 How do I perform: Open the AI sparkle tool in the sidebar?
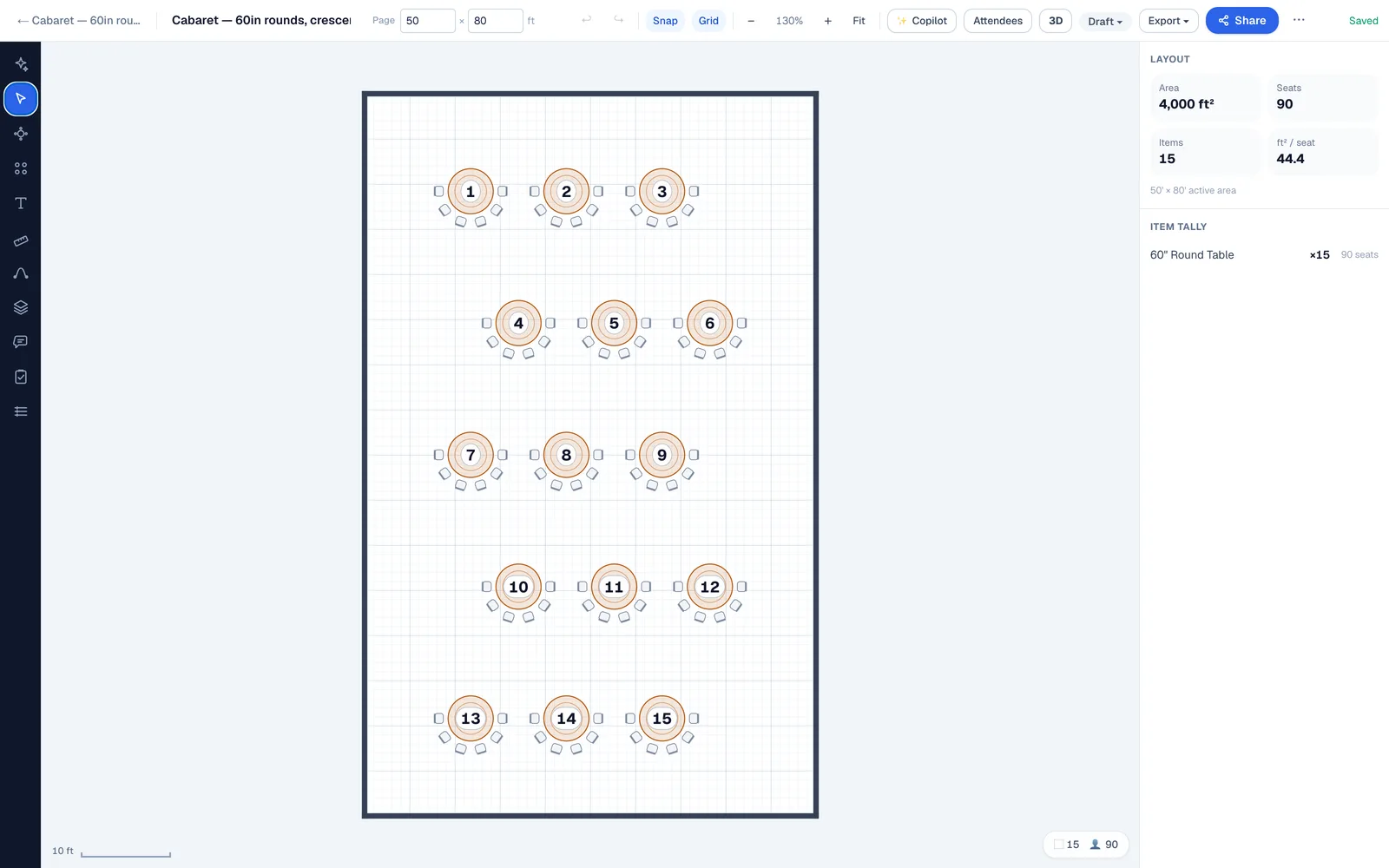point(21,64)
